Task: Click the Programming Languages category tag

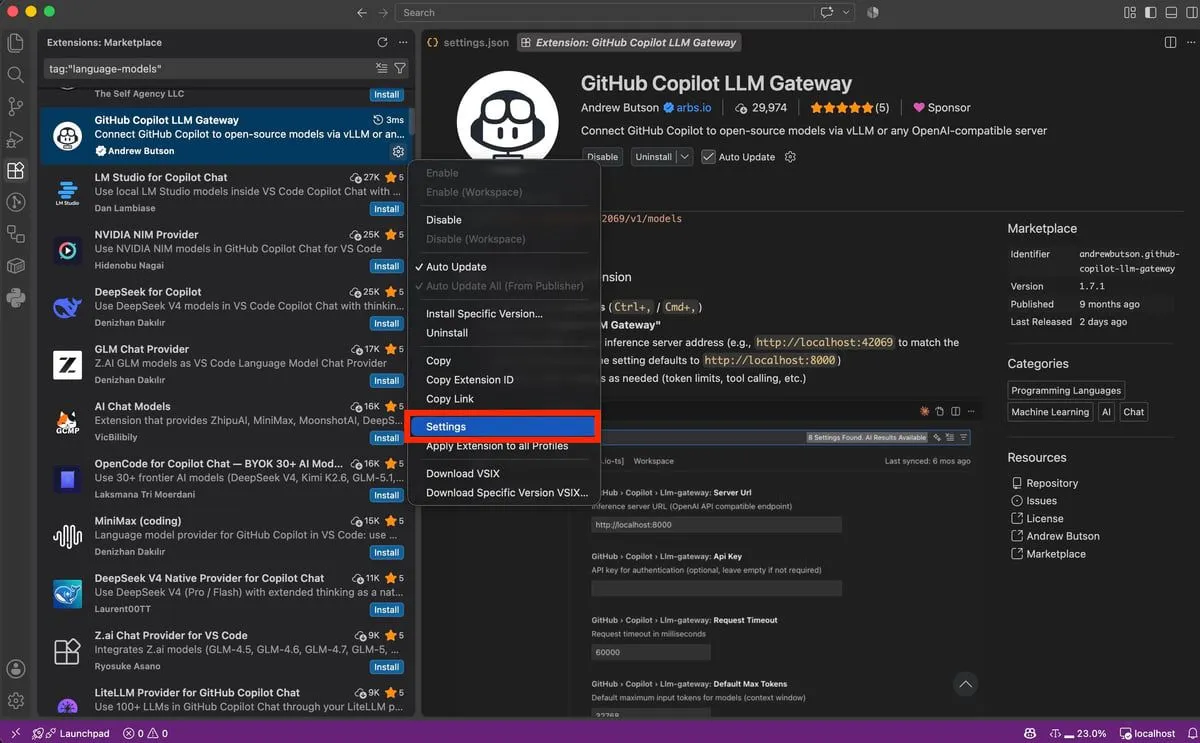Action: pyautogui.click(x=1067, y=390)
